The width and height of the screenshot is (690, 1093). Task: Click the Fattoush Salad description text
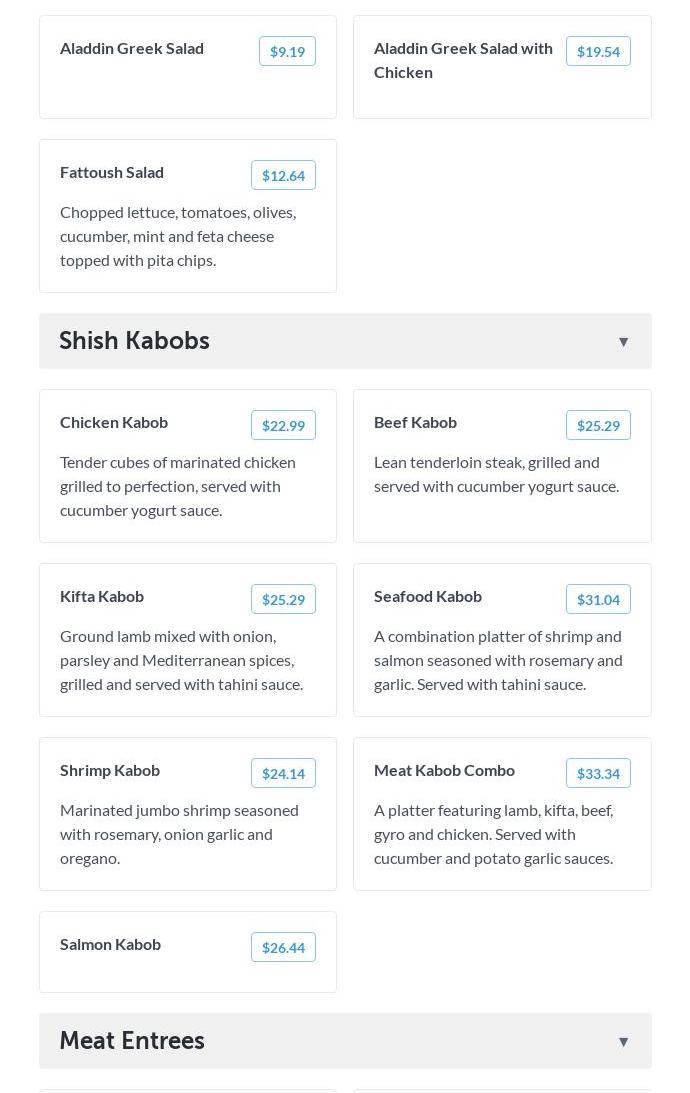point(178,236)
